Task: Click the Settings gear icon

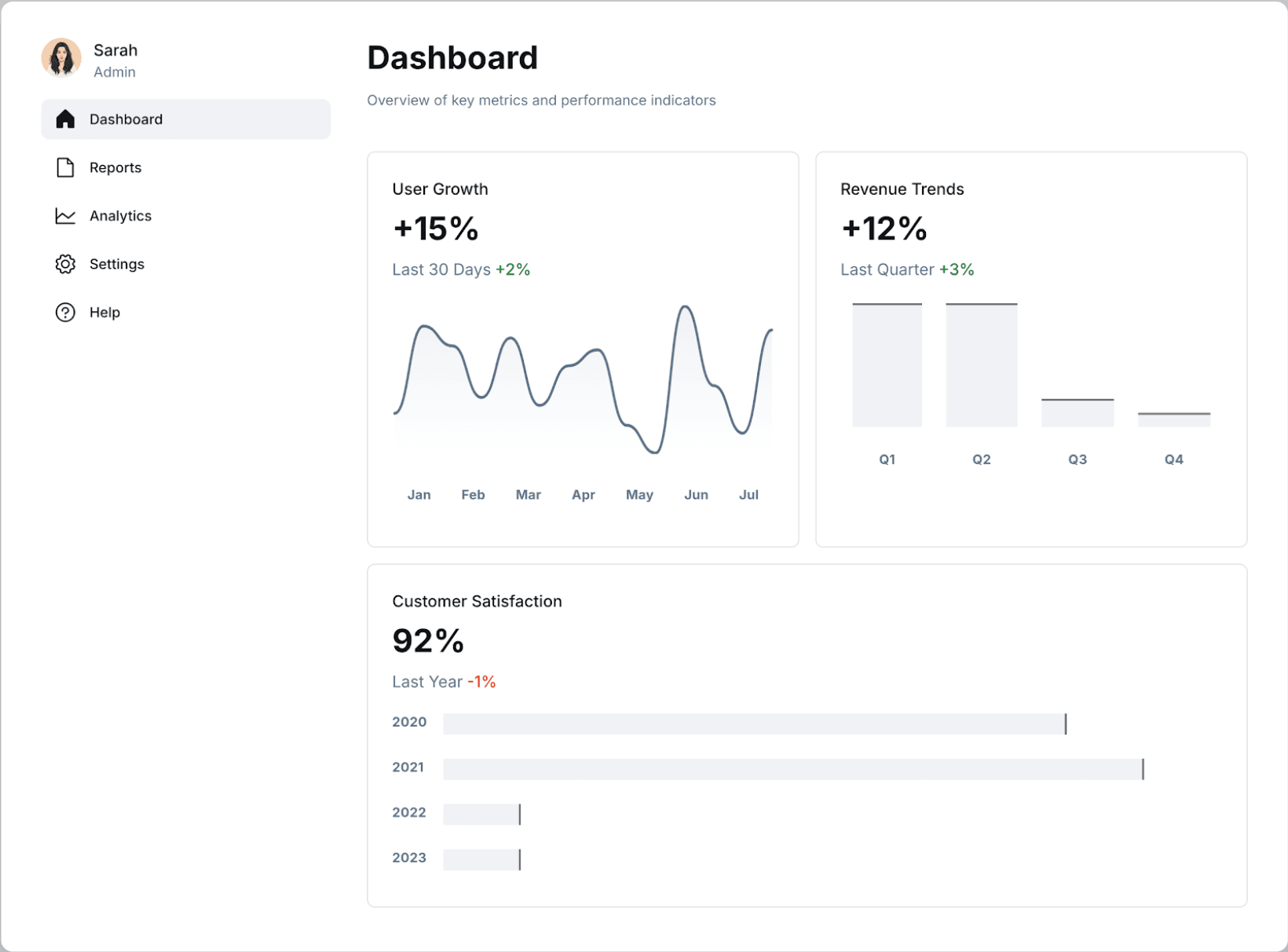Action: 65,264
